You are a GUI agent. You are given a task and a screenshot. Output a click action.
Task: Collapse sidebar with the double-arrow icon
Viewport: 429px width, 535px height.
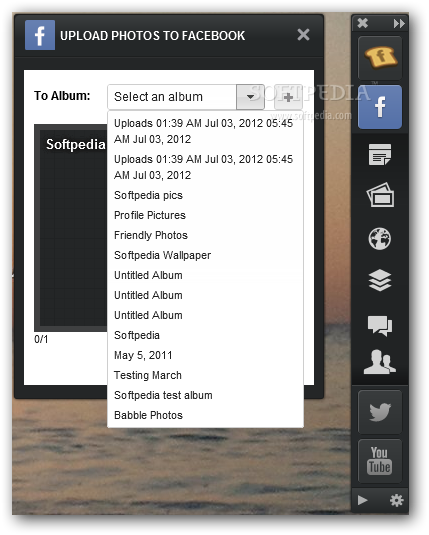coord(399,24)
